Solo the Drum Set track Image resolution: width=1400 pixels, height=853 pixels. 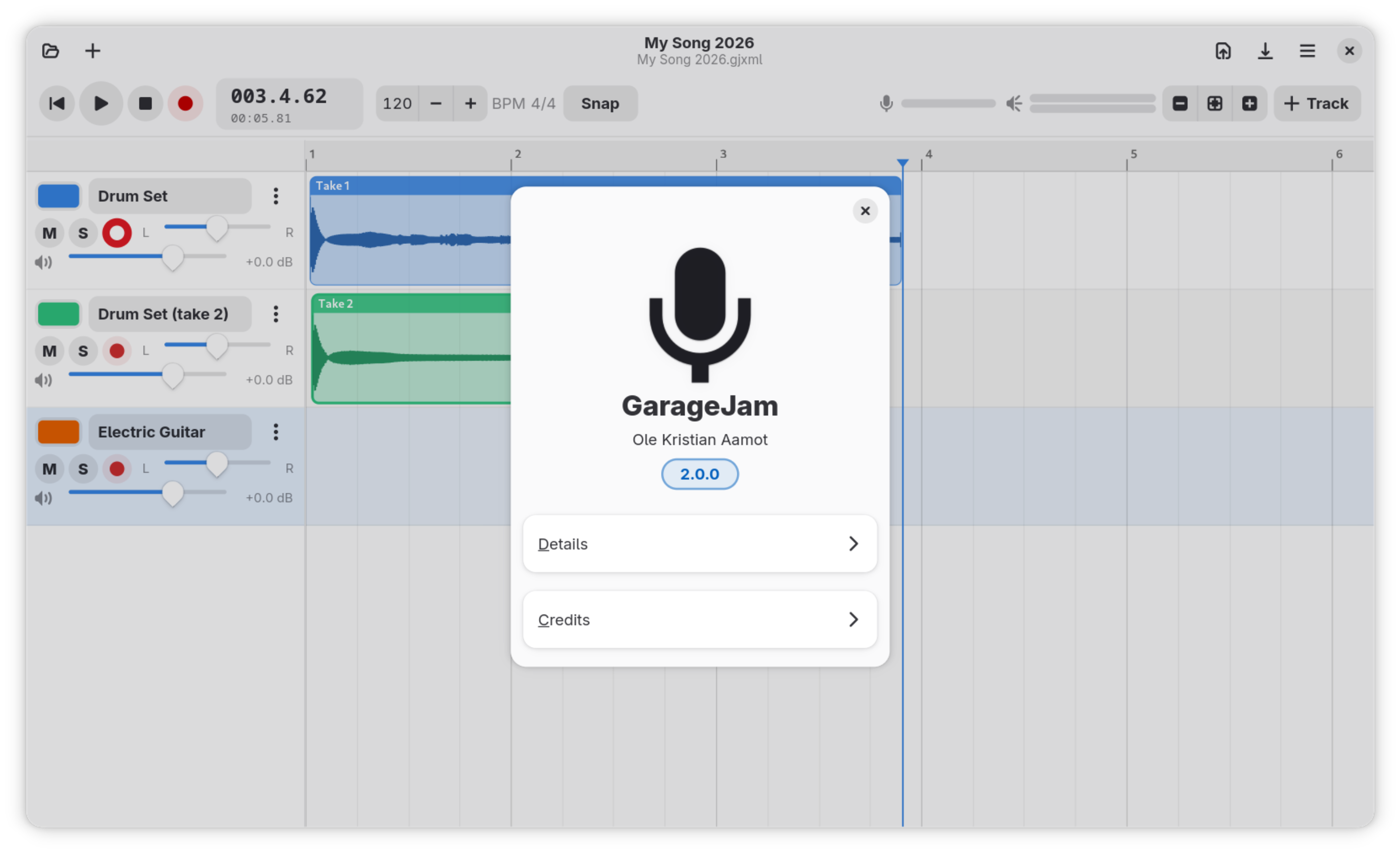(83, 233)
